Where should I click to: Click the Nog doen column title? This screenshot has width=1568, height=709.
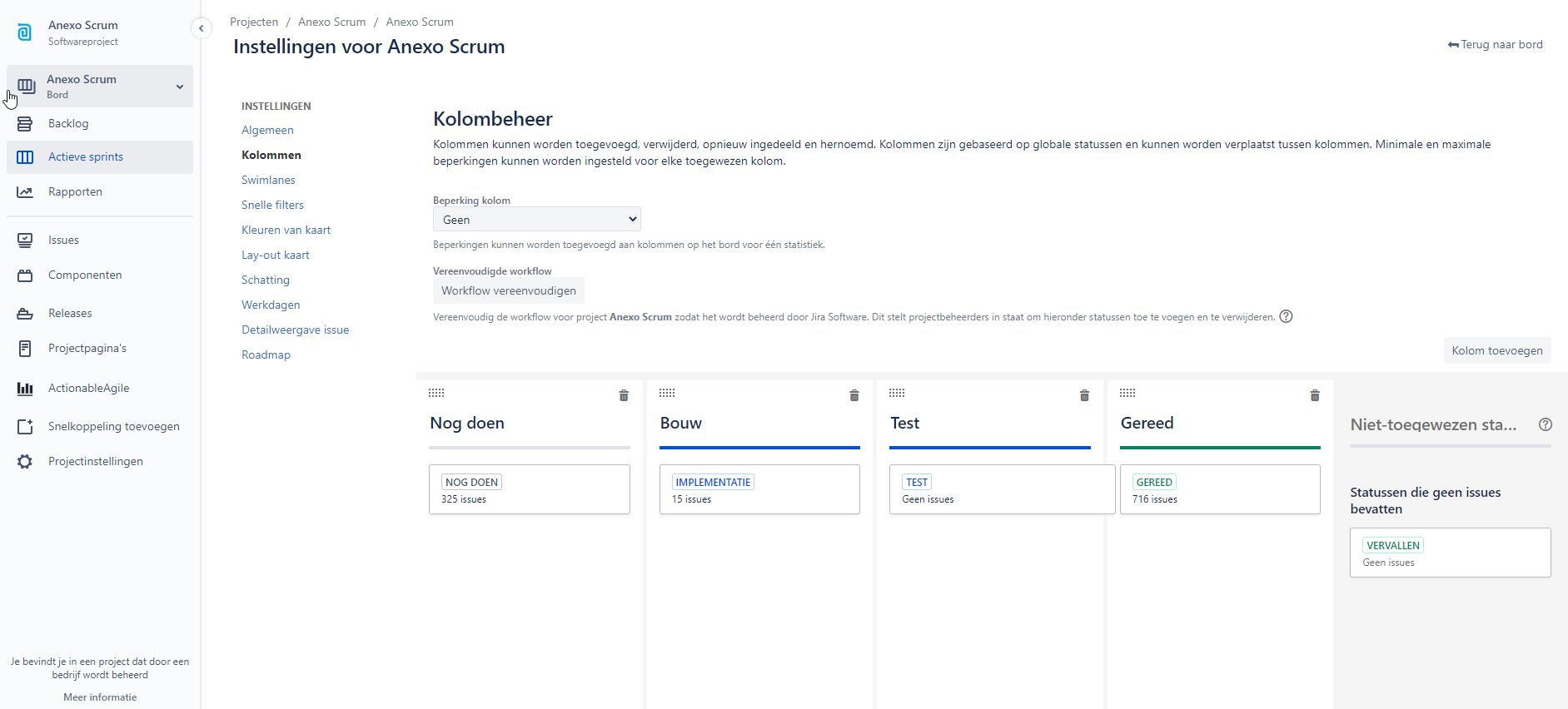(x=467, y=423)
